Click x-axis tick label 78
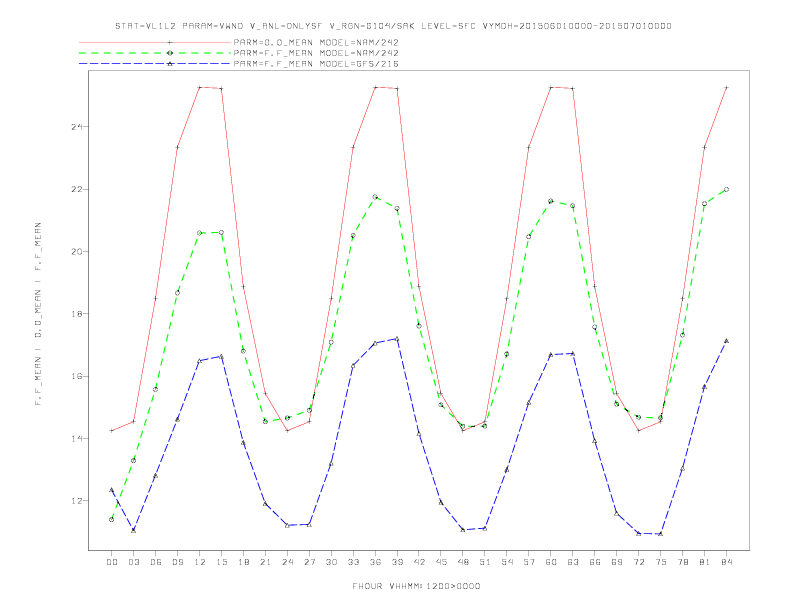792x612 pixels. pyautogui.click(x=682, y=562)
